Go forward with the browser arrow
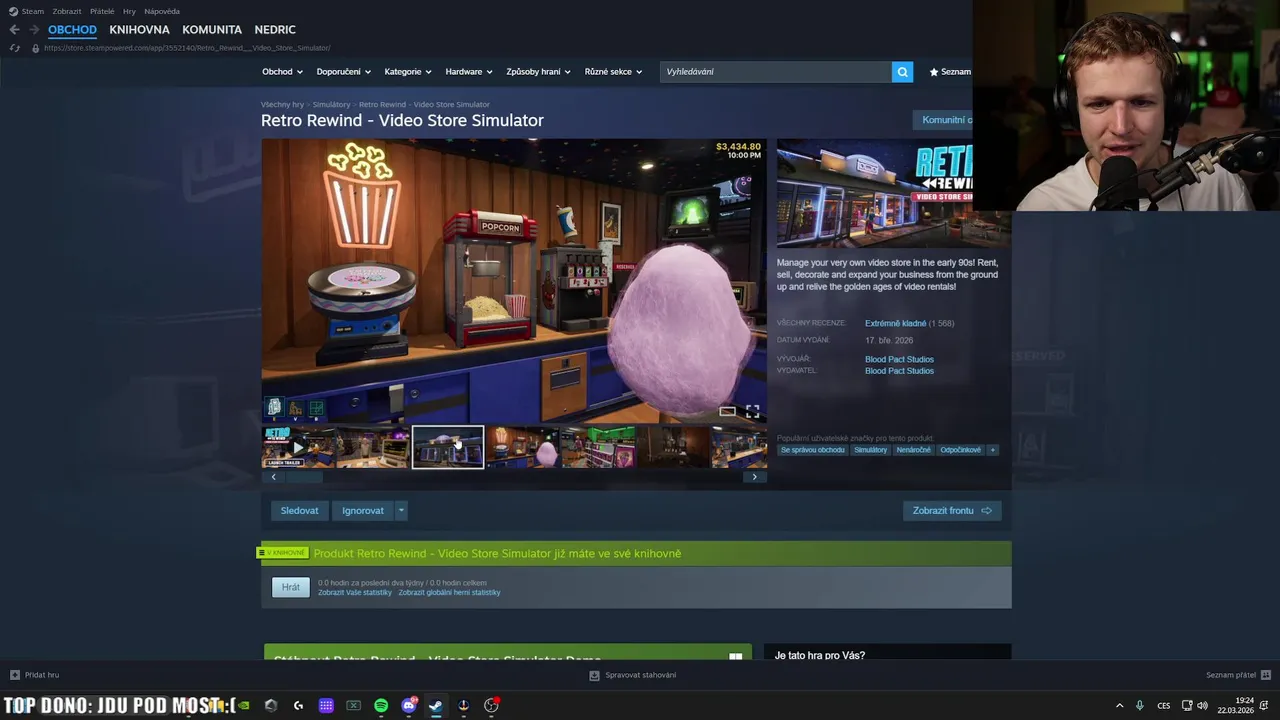1280x720 pixels. (34, 30)
